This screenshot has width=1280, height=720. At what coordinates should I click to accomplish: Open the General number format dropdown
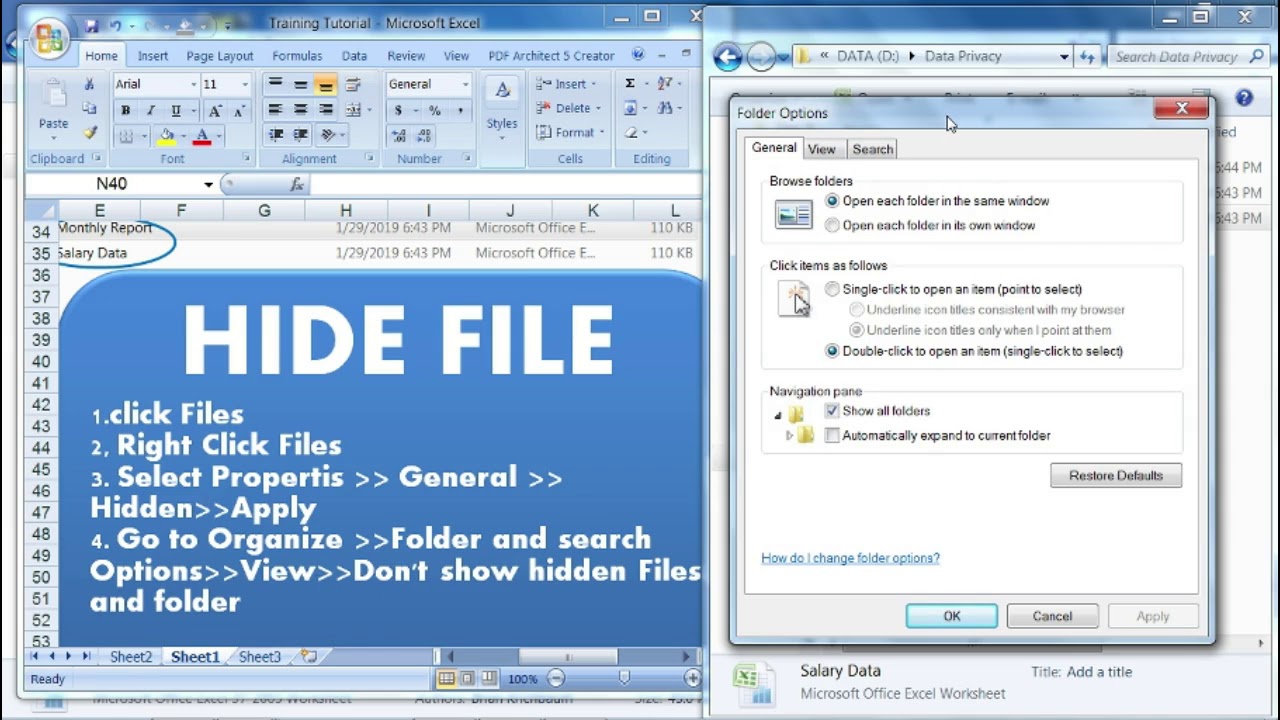point(465,85)
